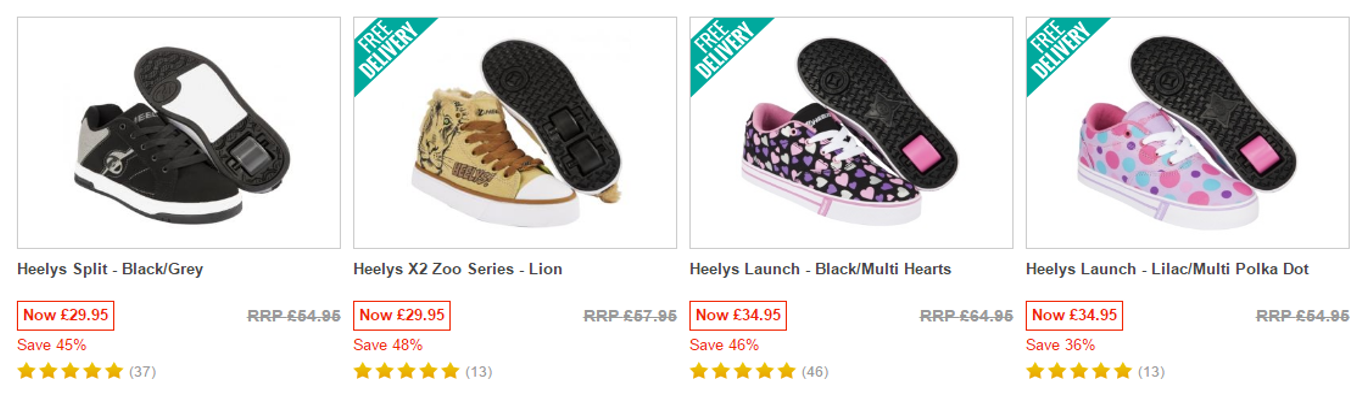Open Heelys Launch Black/Multi Hearts image
The height and width of the screenshot is (400, 1366).
851,132
